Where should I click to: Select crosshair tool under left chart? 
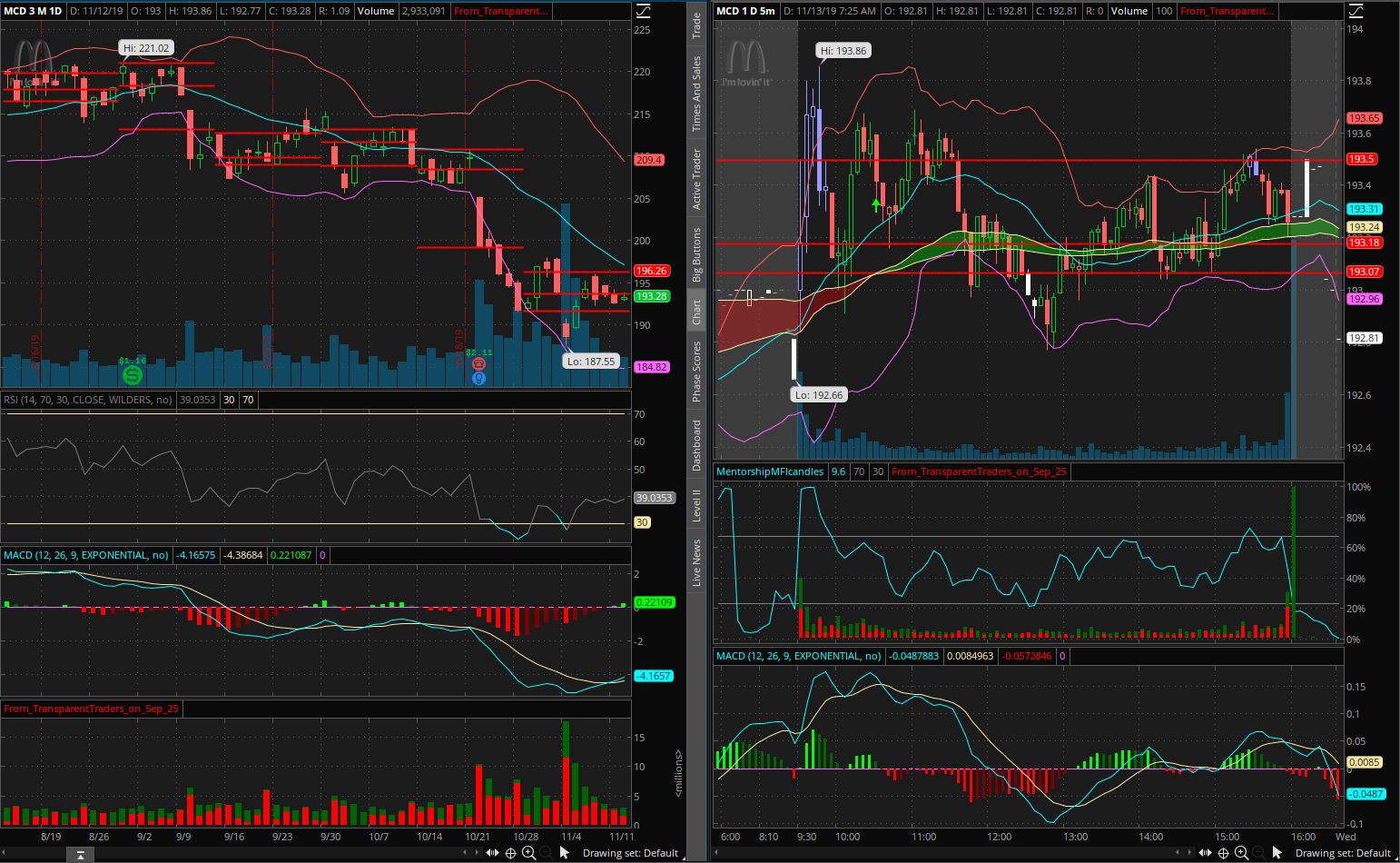pos(510,852)
